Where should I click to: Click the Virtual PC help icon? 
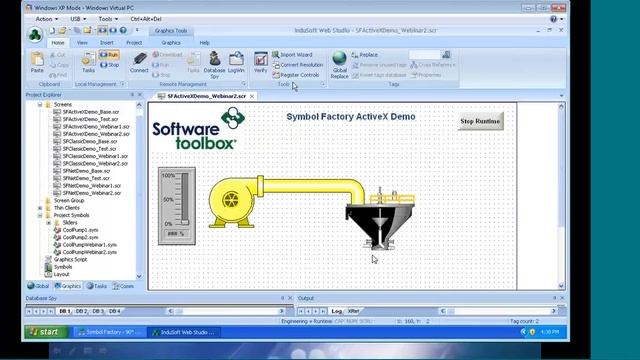(x=553, y=19)
